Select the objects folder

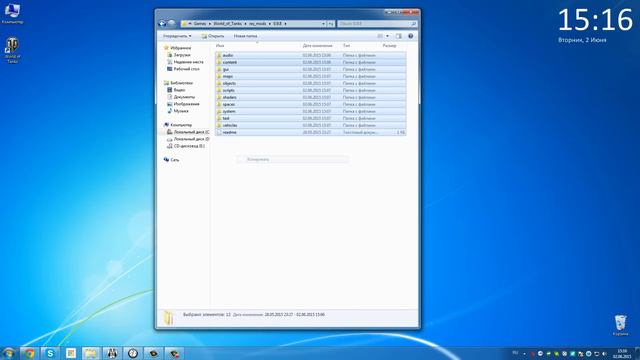[311, 83]
